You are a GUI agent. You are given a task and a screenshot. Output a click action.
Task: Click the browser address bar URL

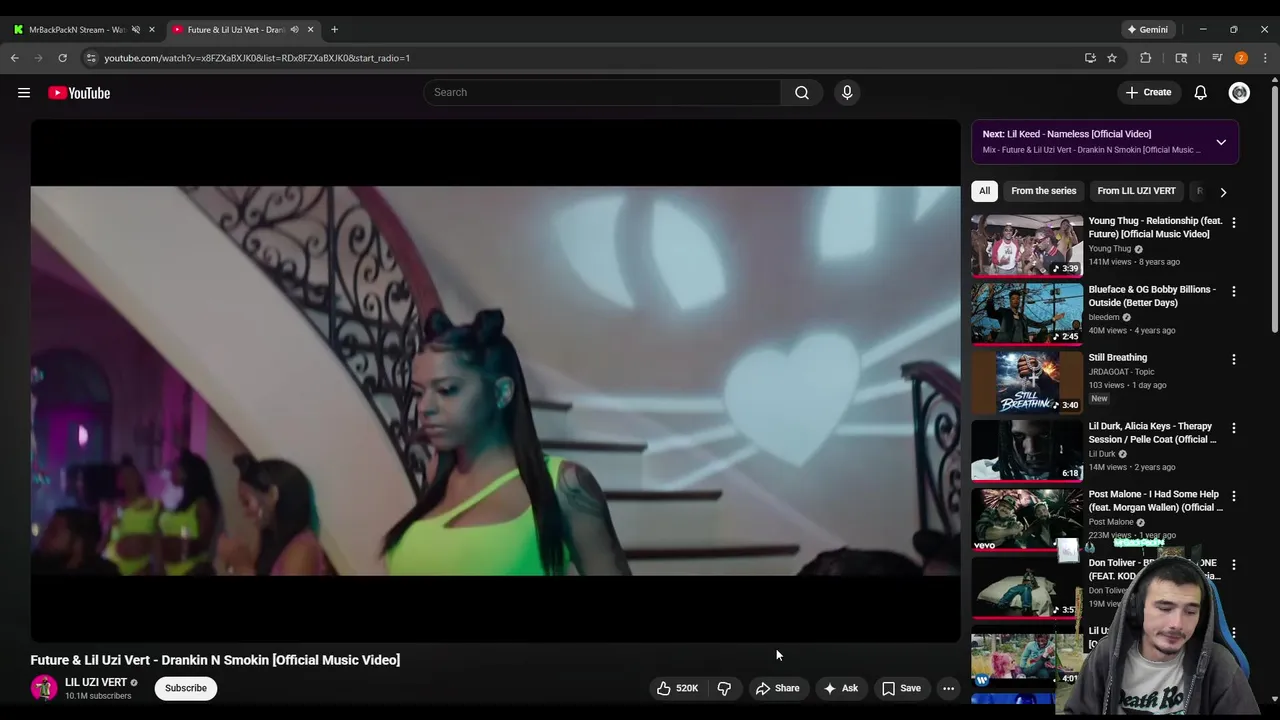tap(257, 58)
